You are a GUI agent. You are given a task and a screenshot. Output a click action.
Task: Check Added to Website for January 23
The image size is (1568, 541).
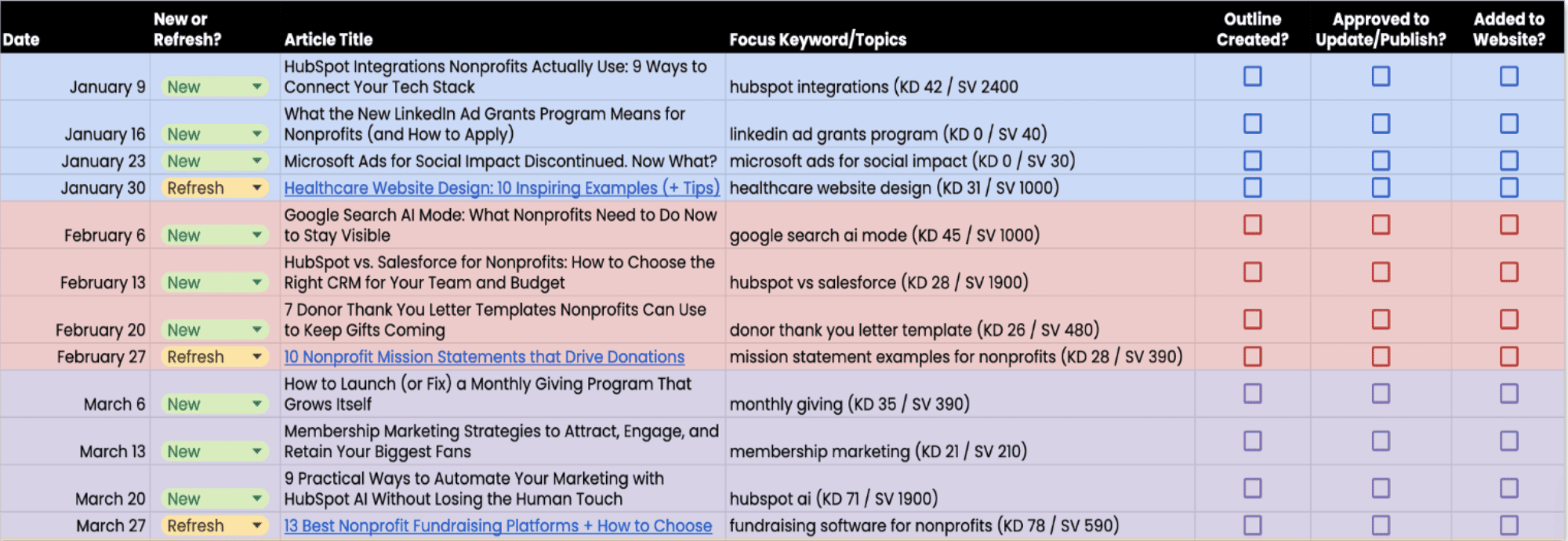[1509, 161]
